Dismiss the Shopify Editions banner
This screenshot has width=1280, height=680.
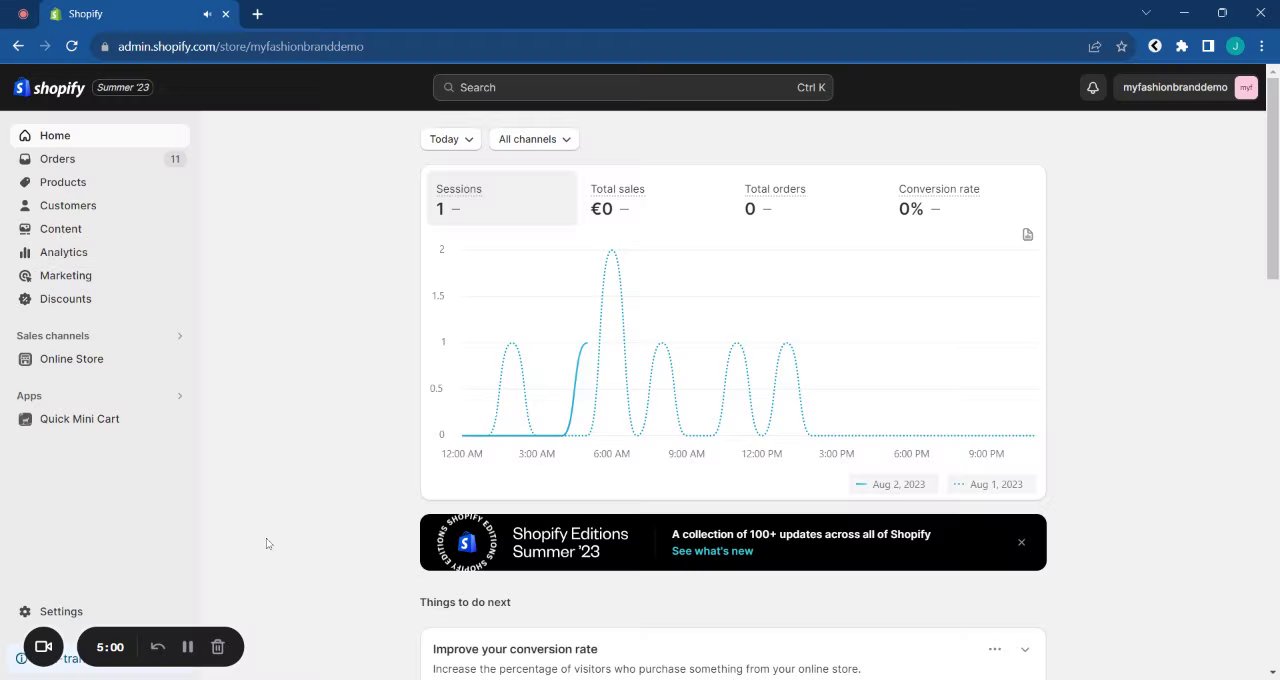click(x=1021, y=543)
